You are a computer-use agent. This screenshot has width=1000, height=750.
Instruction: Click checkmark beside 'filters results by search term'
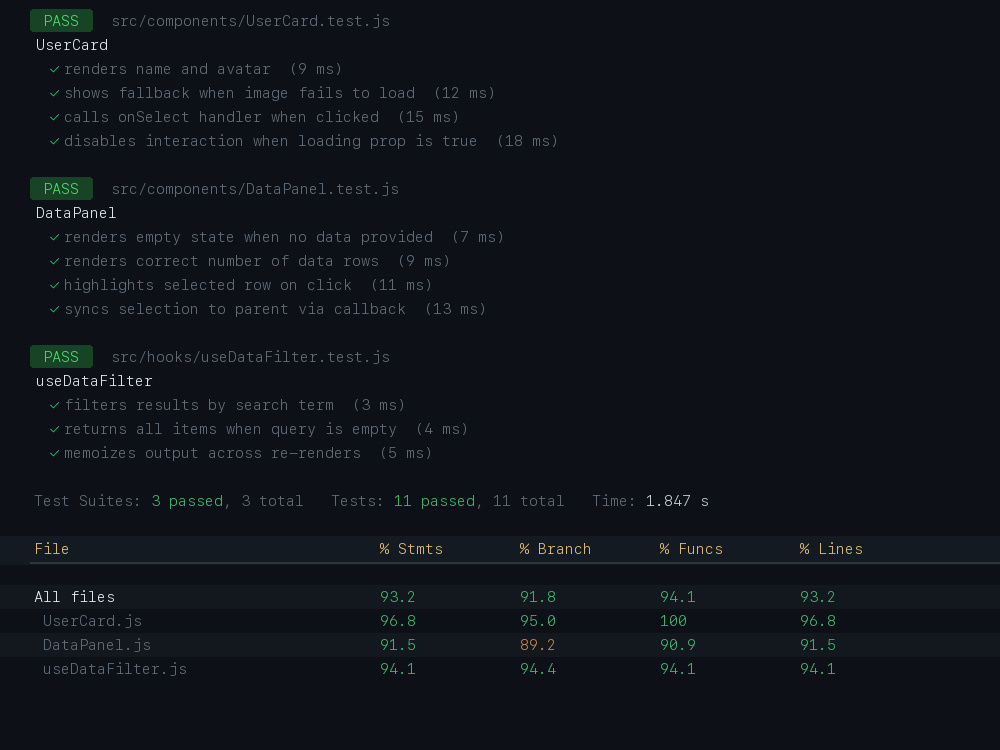(55, 405)
